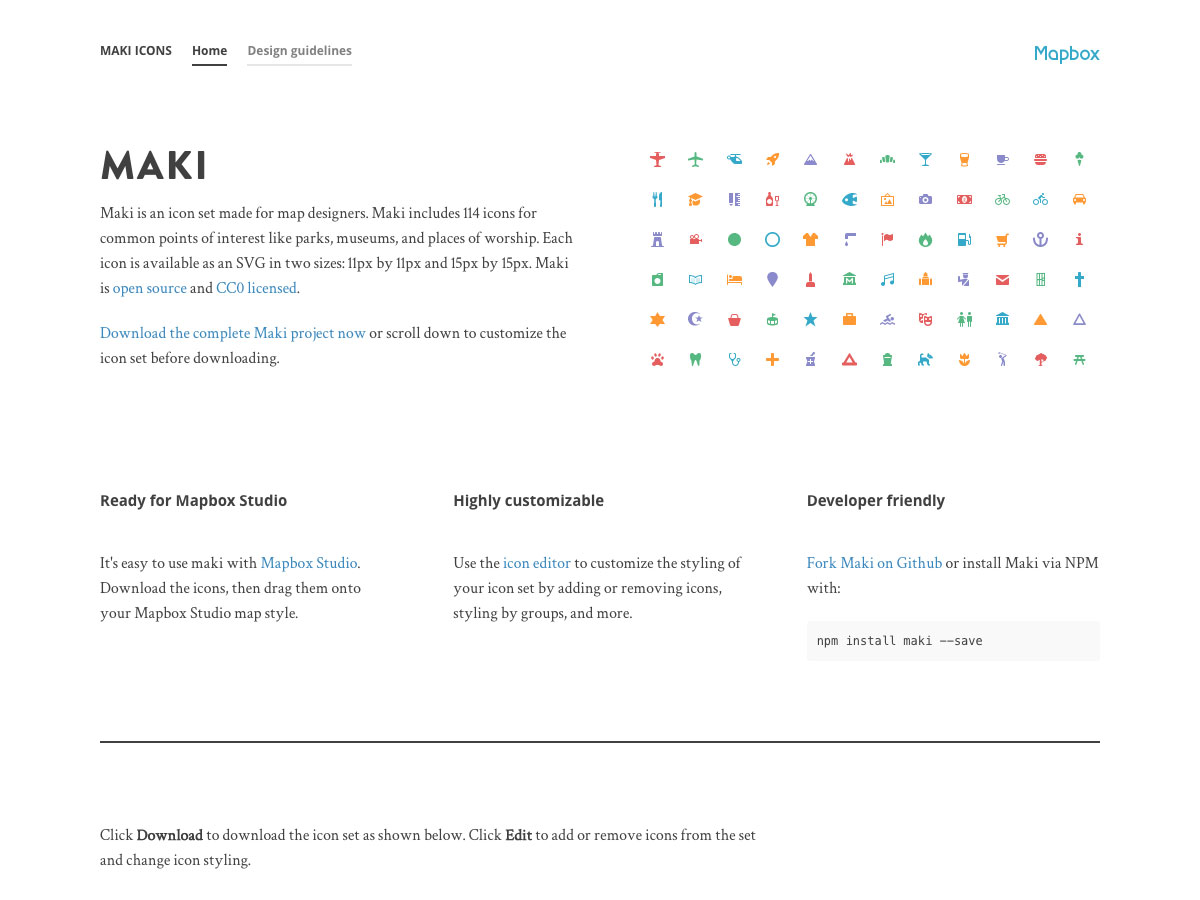Select the Home tab
The image size is (1200, 900).
click(209, 51)
